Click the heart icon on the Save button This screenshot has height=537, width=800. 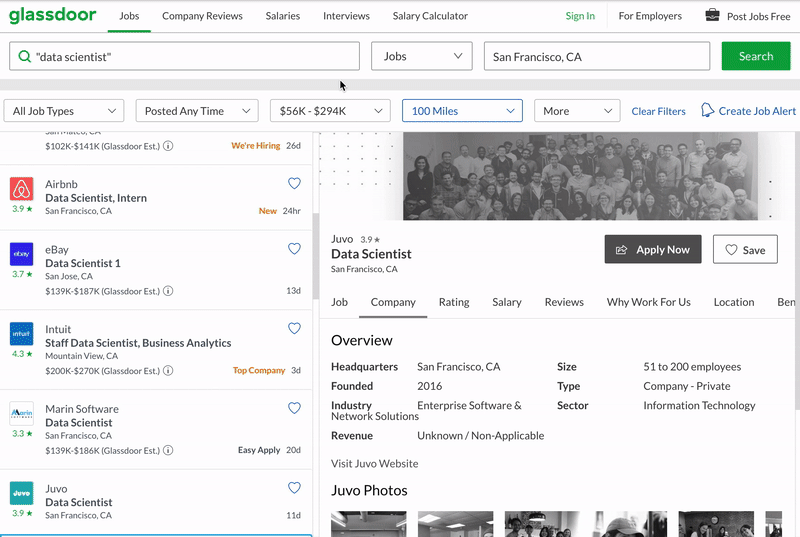pos(731,250)
